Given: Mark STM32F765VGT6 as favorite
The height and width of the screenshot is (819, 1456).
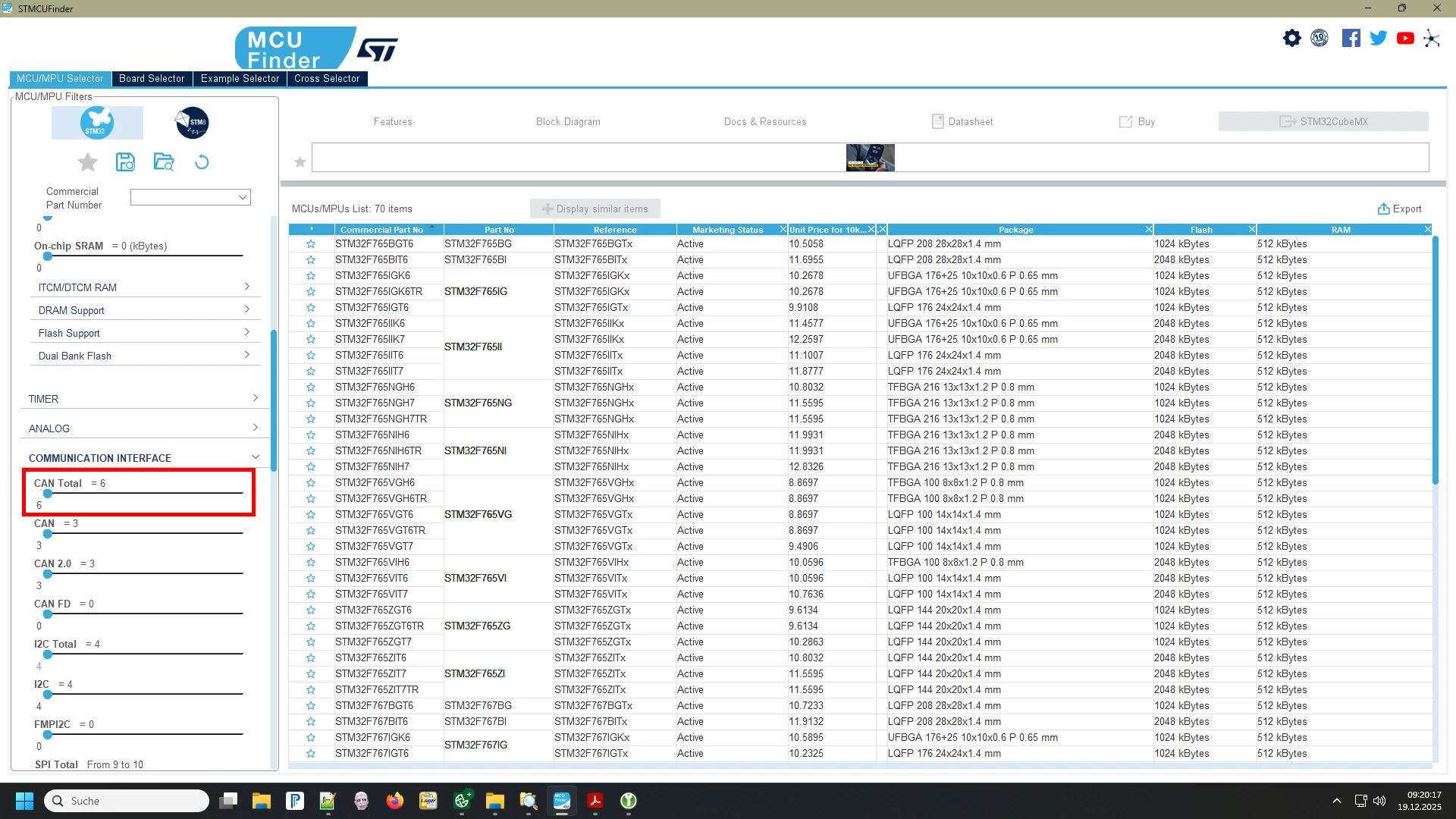Looking at the screenshot, I should 311,515.
